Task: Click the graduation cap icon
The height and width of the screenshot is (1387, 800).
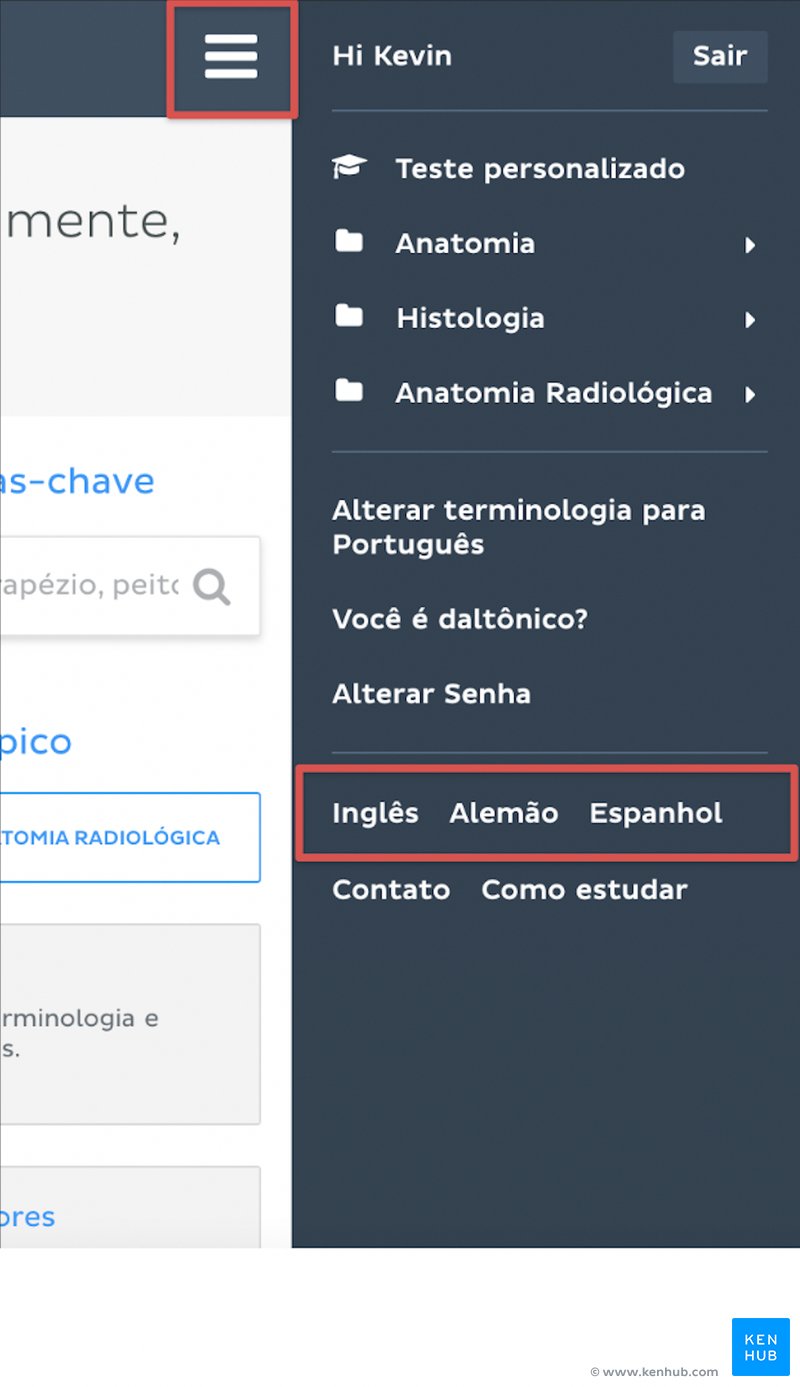Action: pyautogui.click(x=349, y=167)
